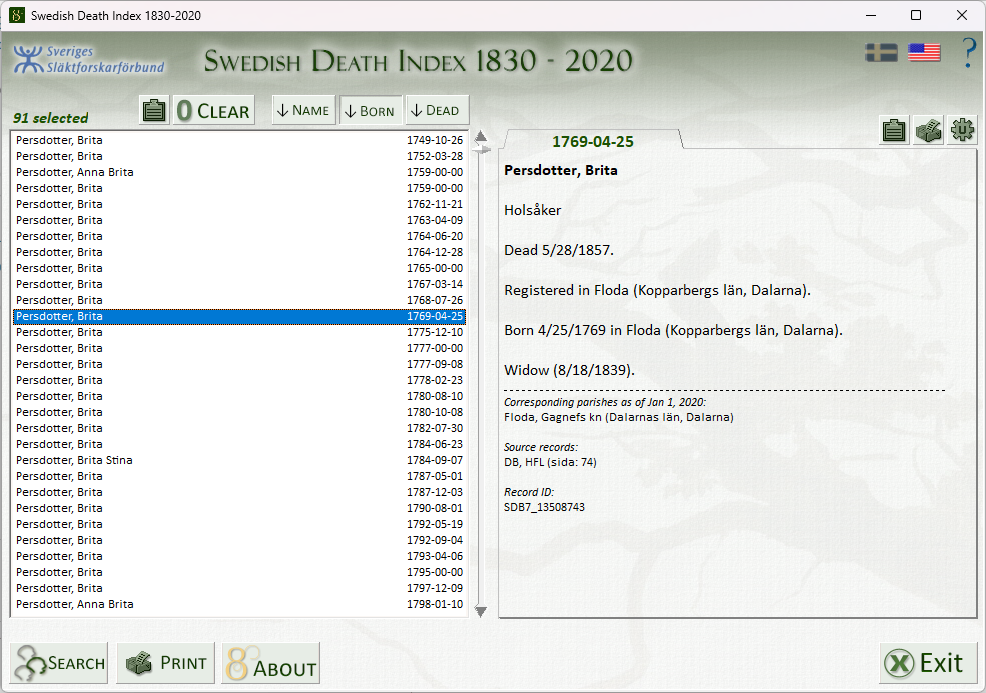Click the Widow (8/18/1839) line

tap(570, 370)
